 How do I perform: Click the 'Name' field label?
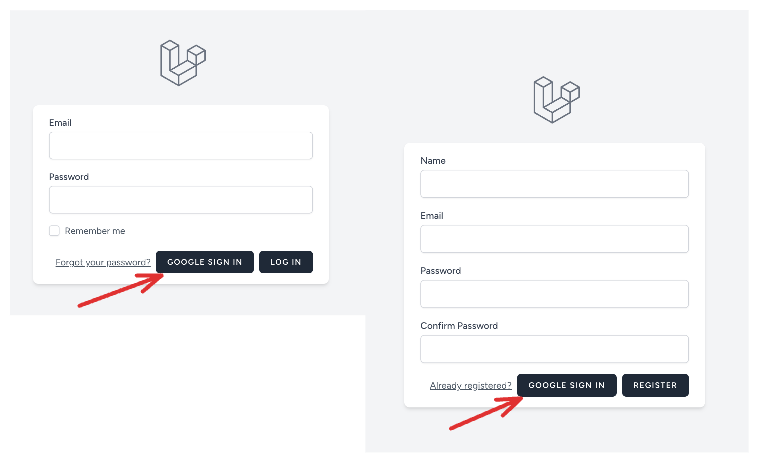(433, 160)
